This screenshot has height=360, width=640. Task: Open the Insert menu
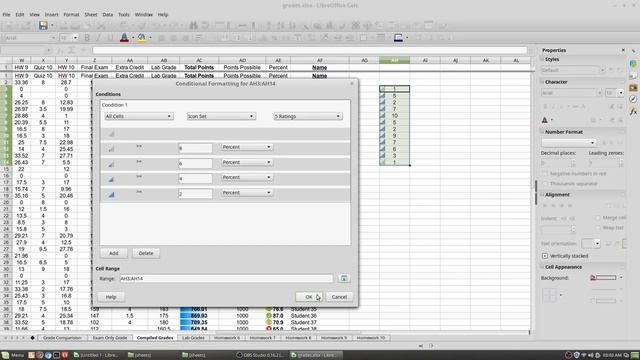[51, 14]
